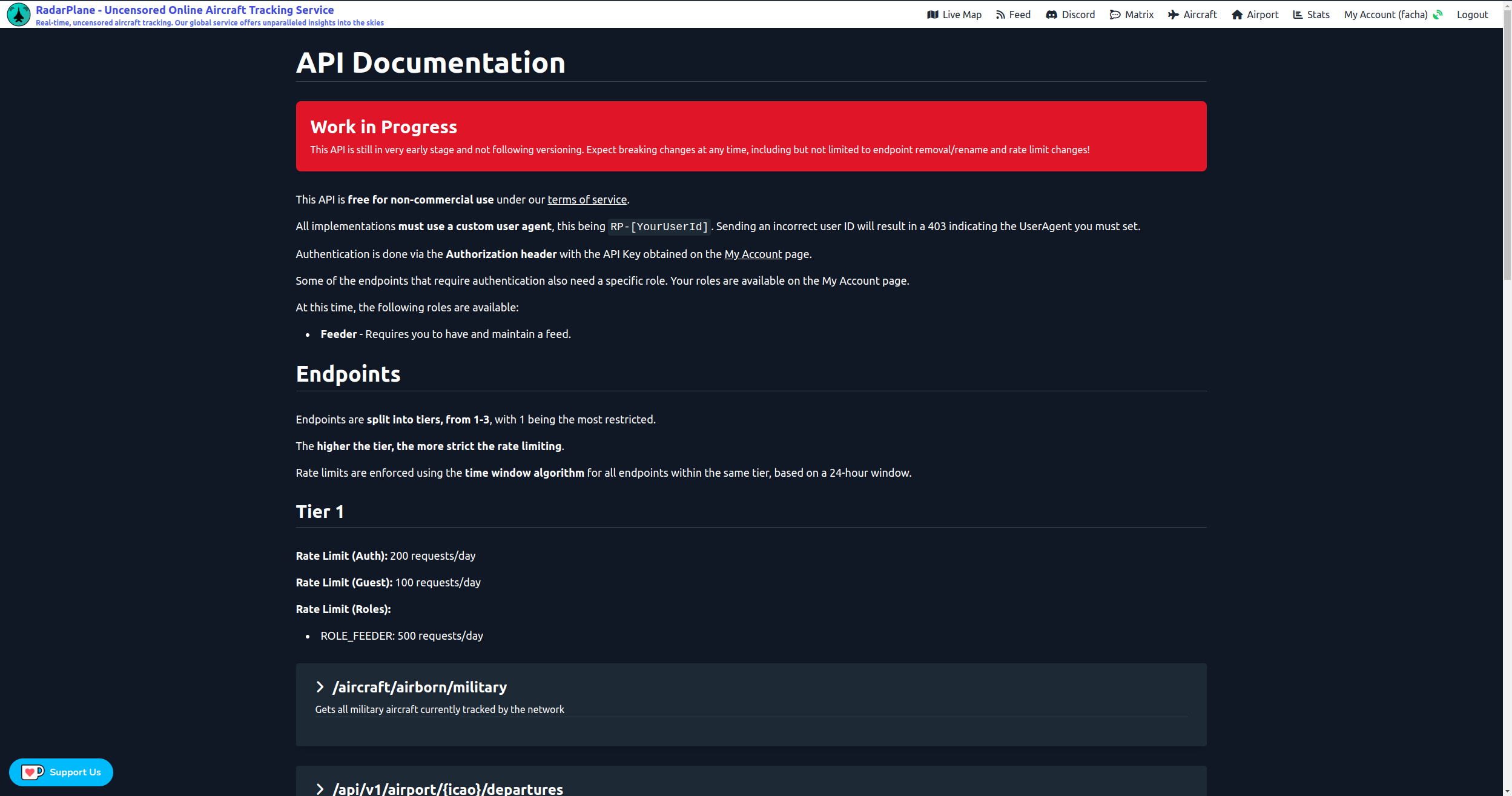The width and height of the screenshot is (1512, 796).
Task: Click the Work in Progress heading
Action: (384, 127)
